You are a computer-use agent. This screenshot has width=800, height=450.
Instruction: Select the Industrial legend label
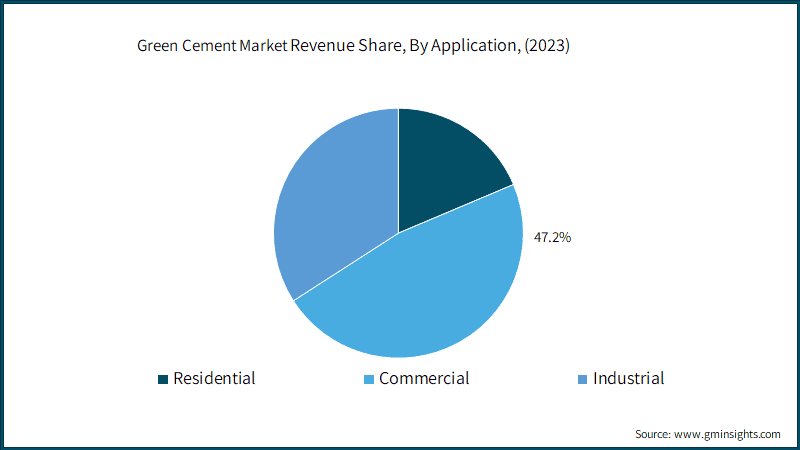click(629, 379)
